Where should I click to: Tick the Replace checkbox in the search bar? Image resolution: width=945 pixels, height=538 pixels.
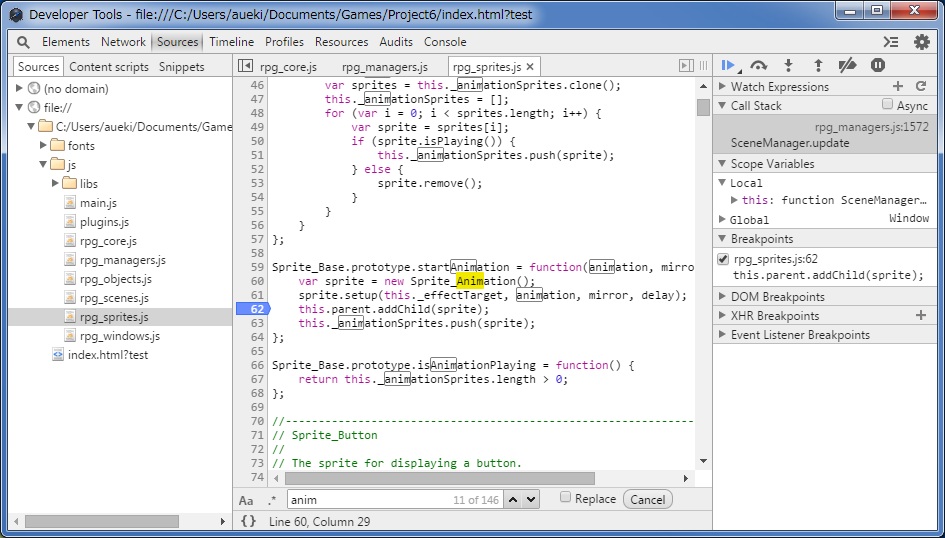(566, 498)
